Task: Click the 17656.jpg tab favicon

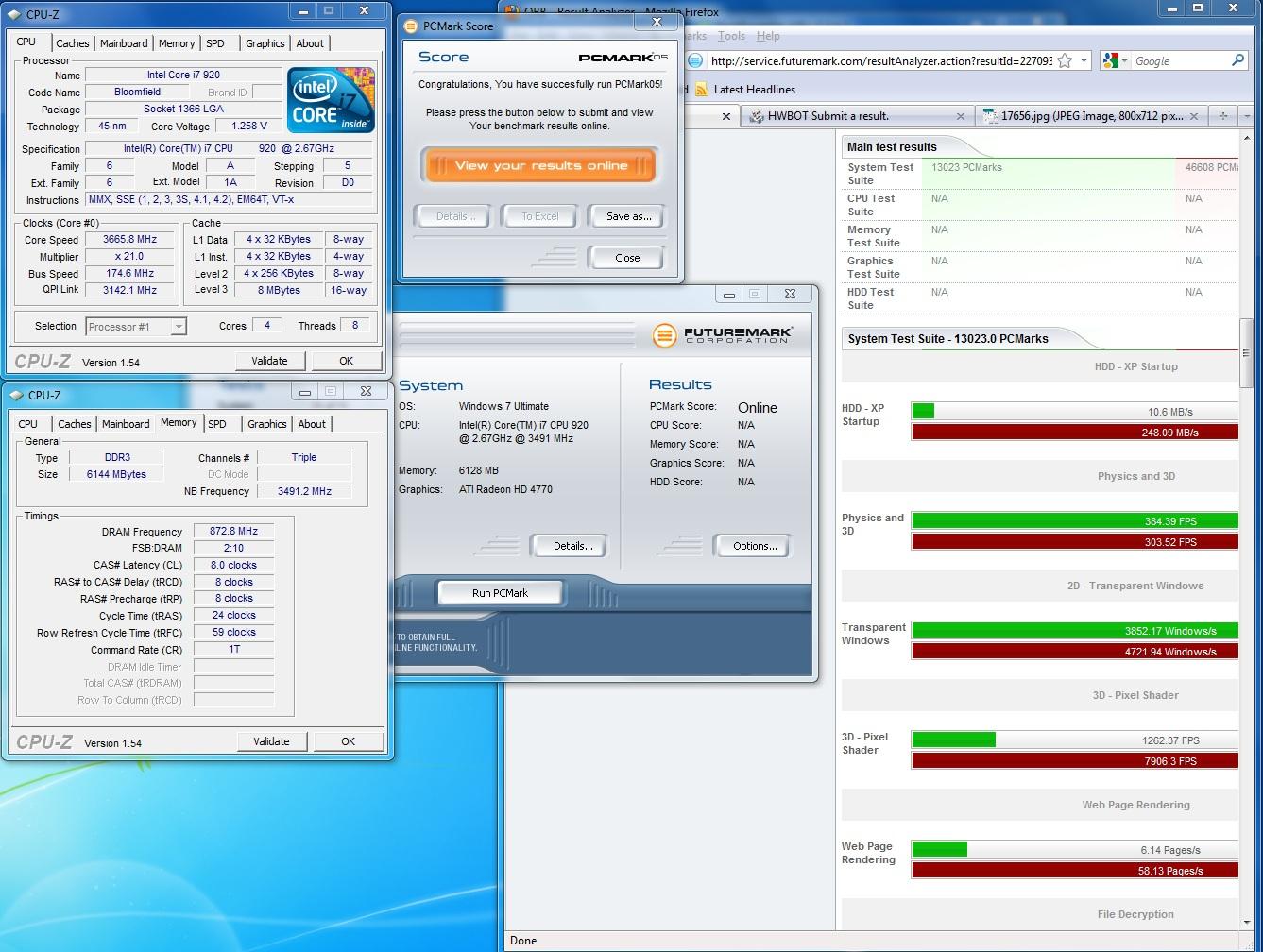Action: click(990, 116)
